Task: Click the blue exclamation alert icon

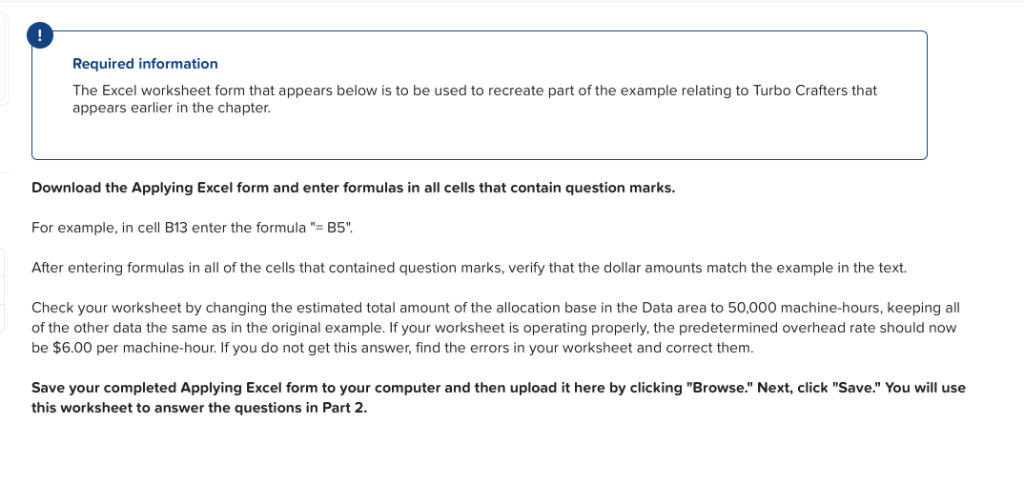Action: pos(38,34)
